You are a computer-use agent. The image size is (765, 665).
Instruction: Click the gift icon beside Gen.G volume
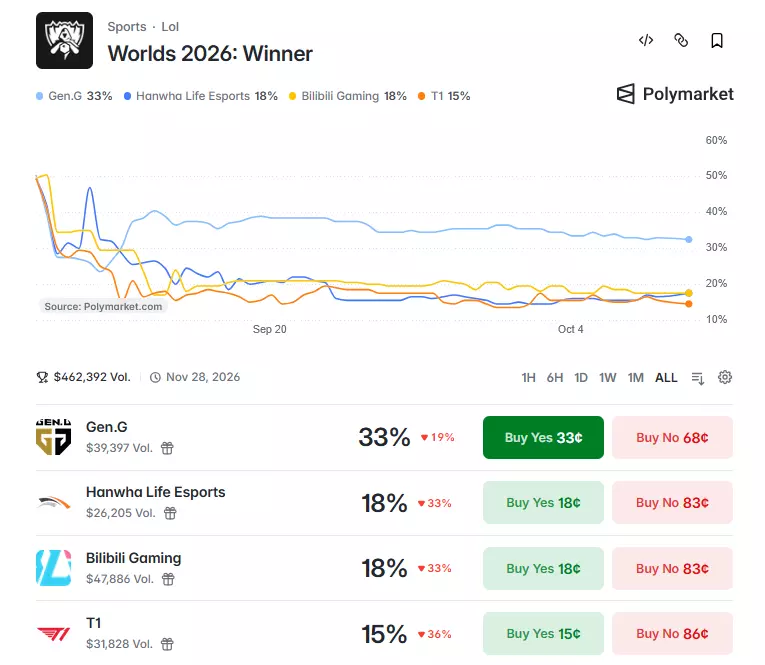167,448
